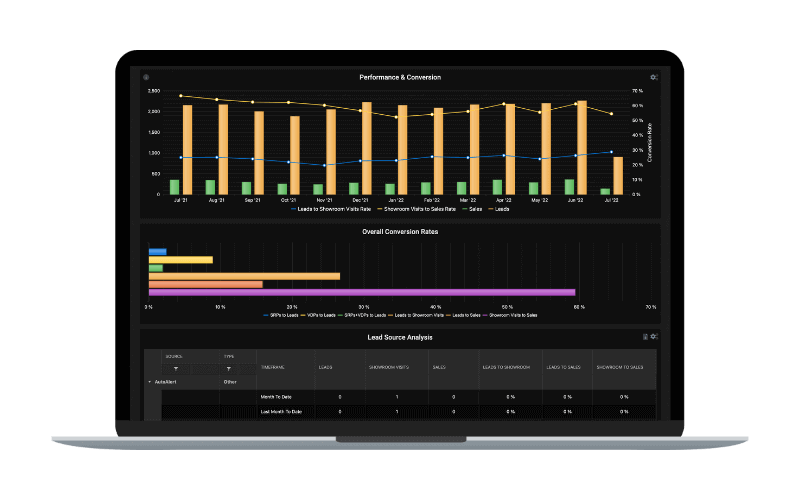Viewport: 800px width, 500px height.
Task: Select the small green SRPs+VDPs to Leads bar
Action: 156,268
